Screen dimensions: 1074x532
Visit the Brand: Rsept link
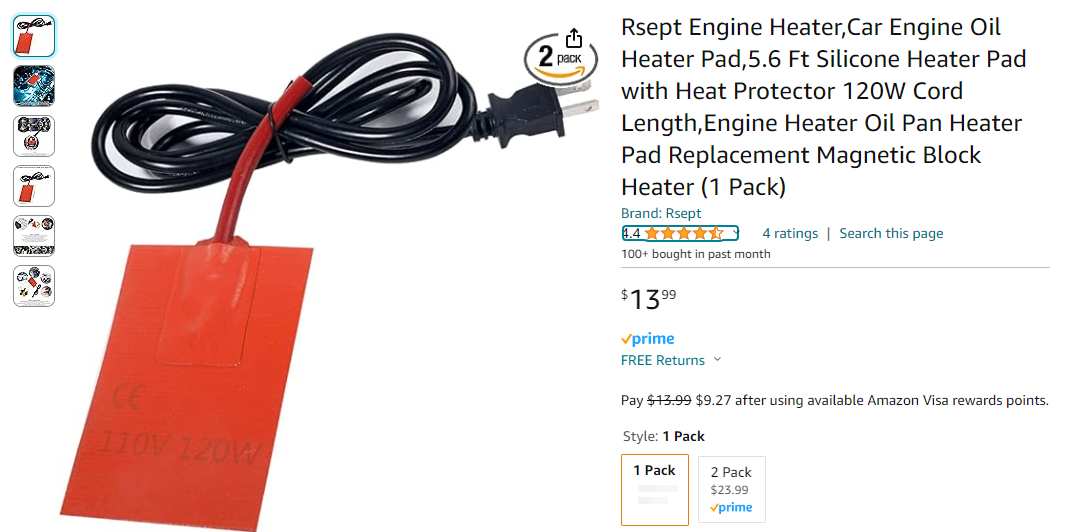660,213
